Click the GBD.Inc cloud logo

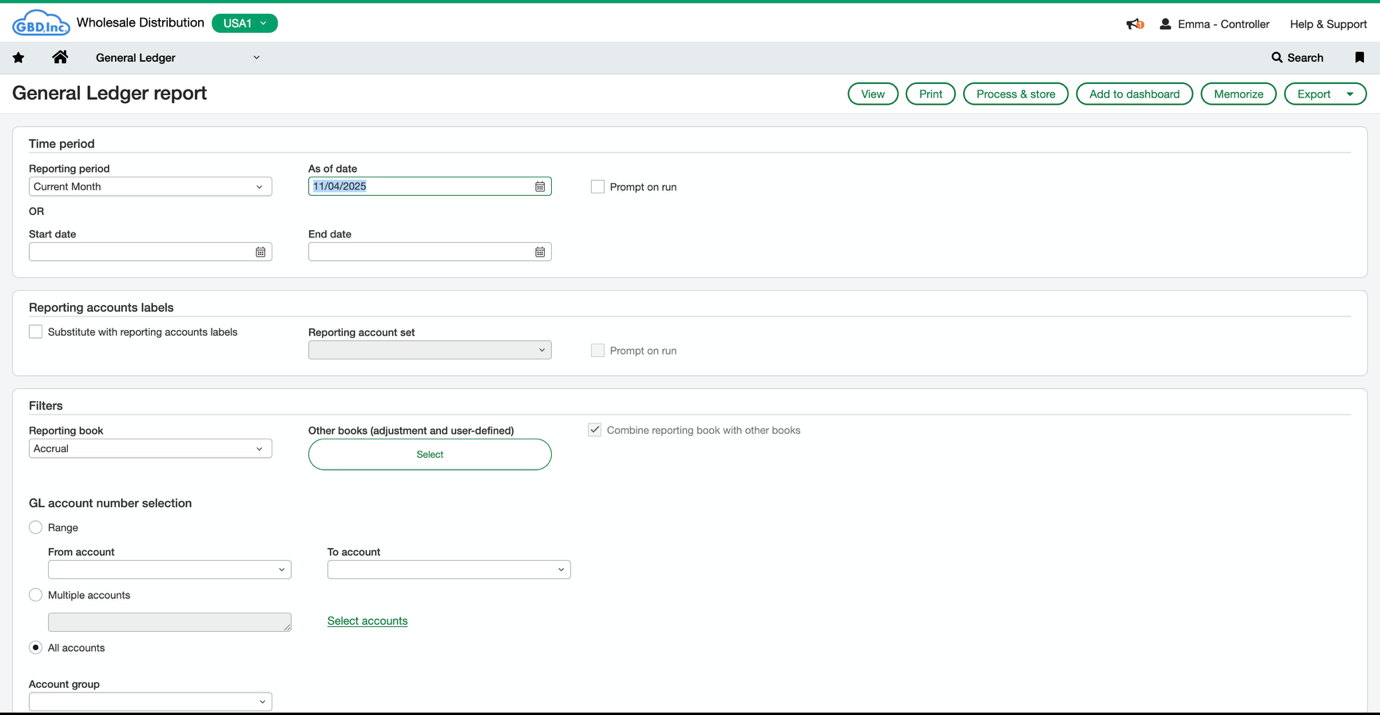(40, 23)
